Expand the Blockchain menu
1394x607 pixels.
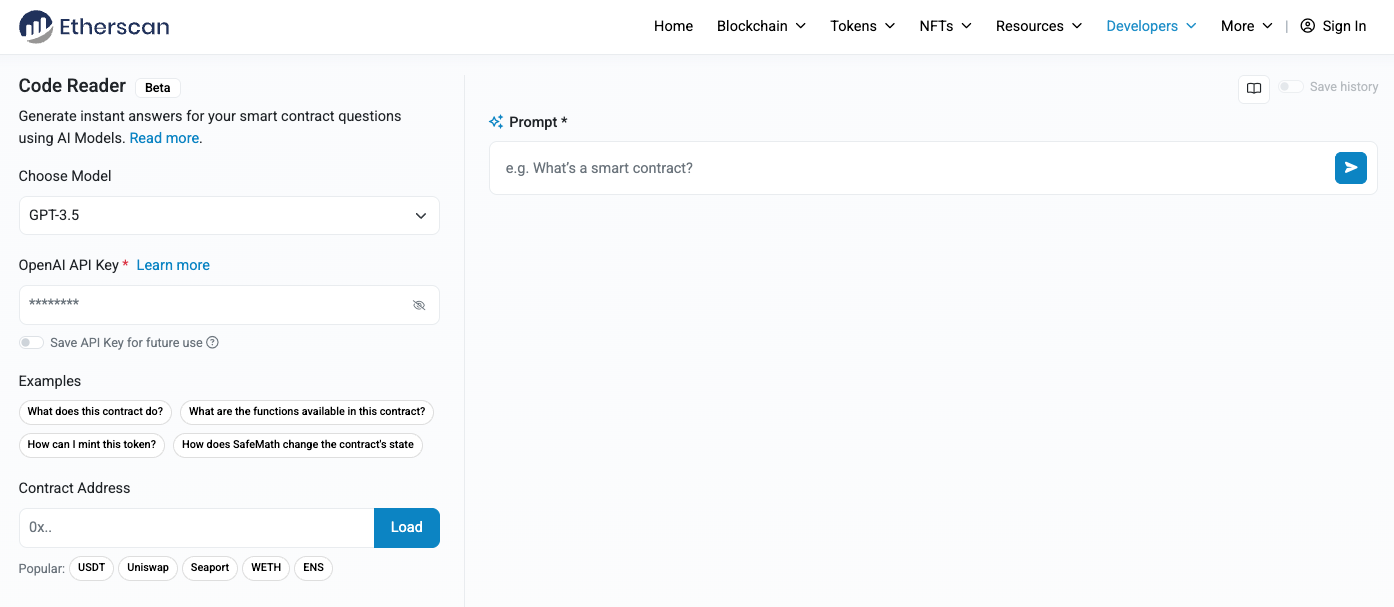click(x=761, y=26)
